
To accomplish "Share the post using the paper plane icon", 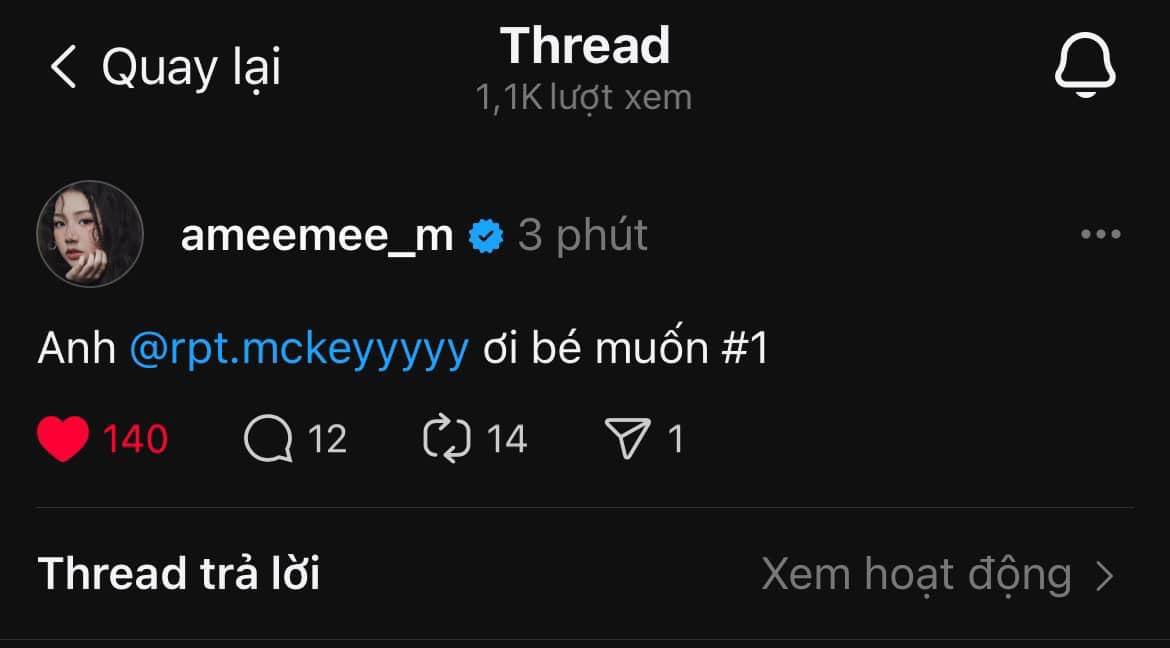I will pos(629,440).
